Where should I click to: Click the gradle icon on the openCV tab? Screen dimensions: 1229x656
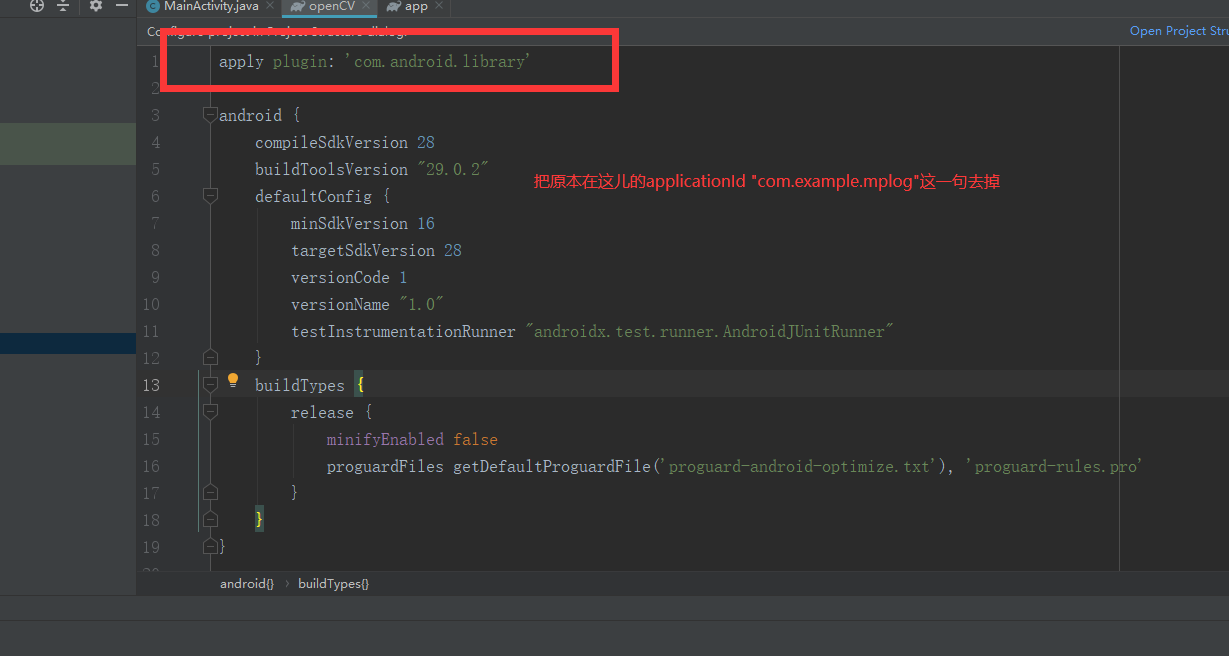(296, 7)
